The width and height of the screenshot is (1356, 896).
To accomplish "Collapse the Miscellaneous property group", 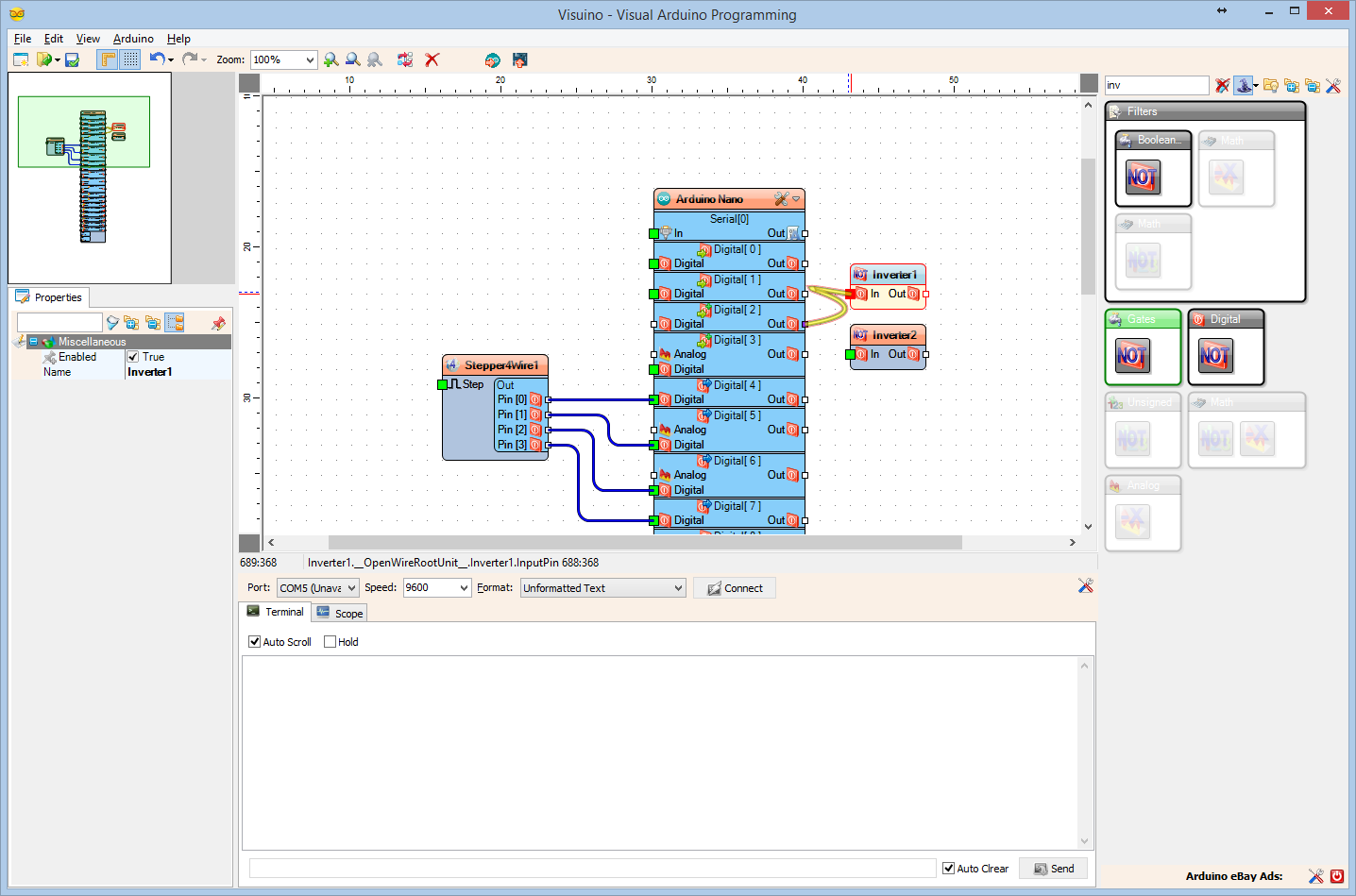I will coord(33,342).
